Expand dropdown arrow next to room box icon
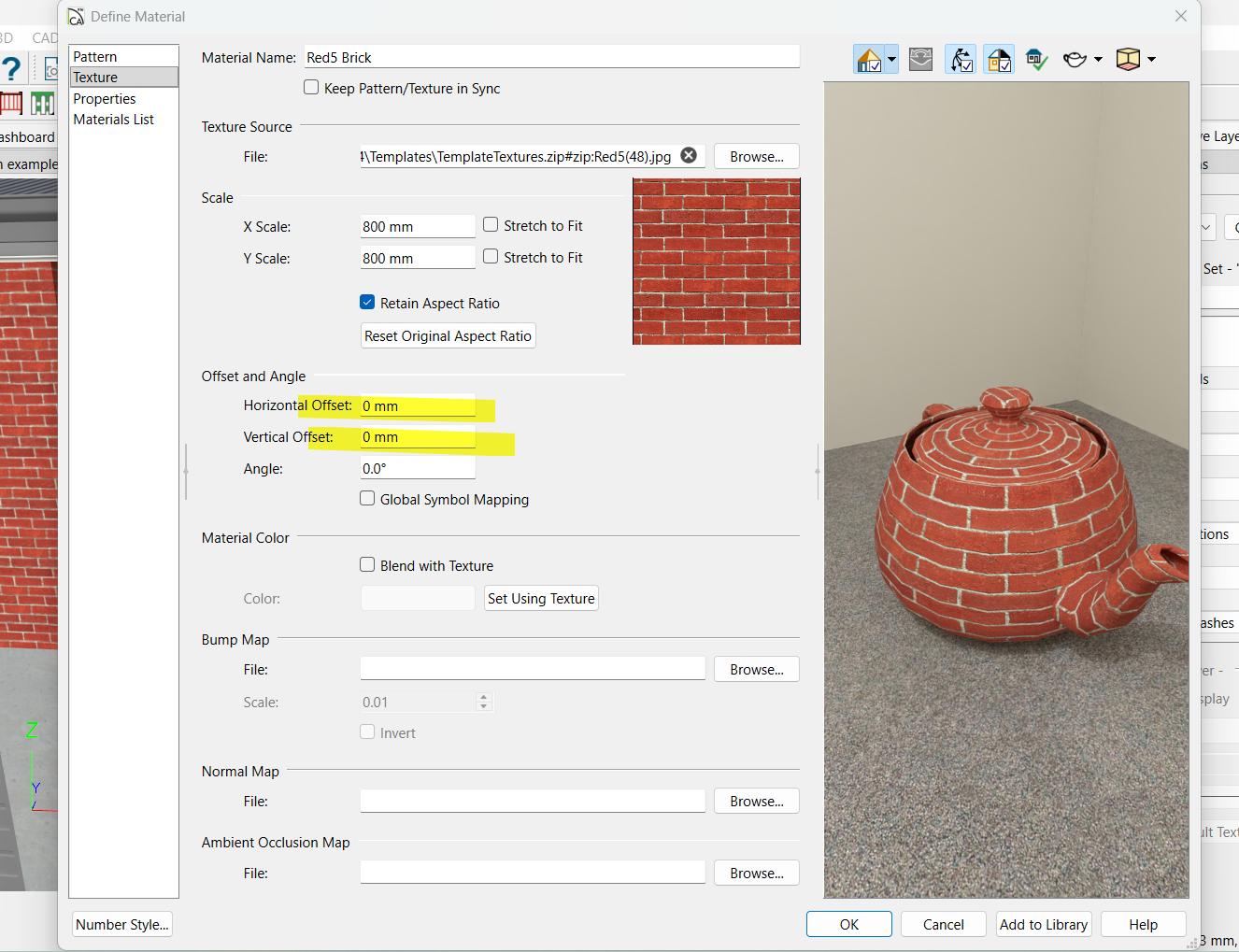This screenshot has height=952, width=1239. click(x=1151, y=60)
